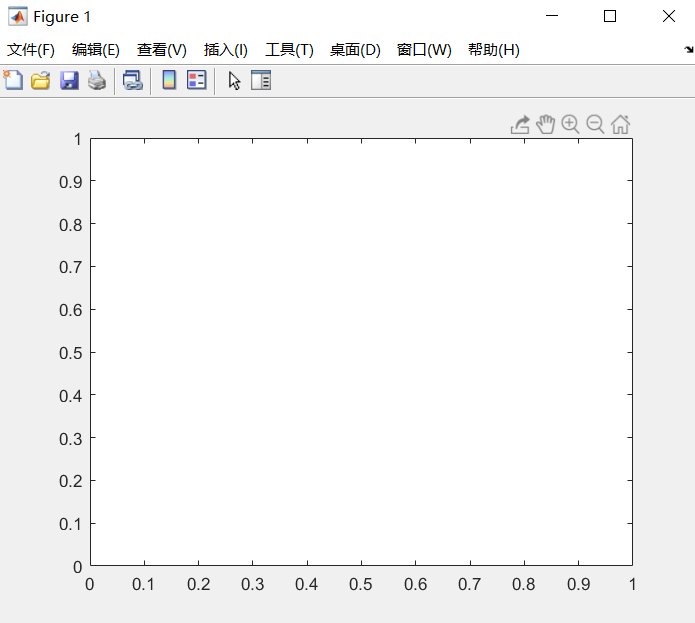The width and height of the screenshot is (695, 623).
Task: Enable the Zoom Out magnifier tool
Action: tap(595, 124)
